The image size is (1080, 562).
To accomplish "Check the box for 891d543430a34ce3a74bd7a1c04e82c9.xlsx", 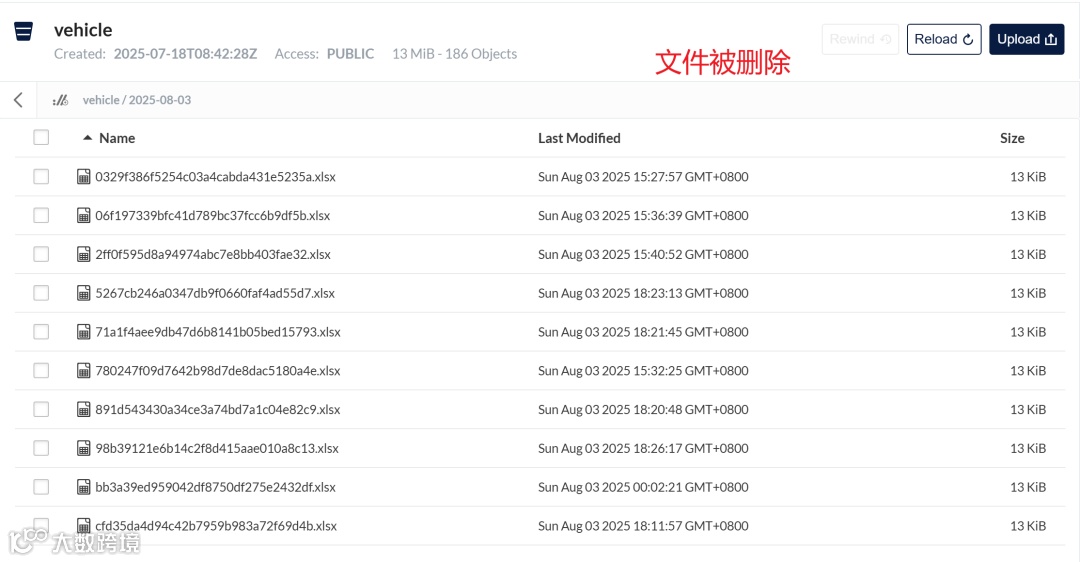I will pos(41,410).
